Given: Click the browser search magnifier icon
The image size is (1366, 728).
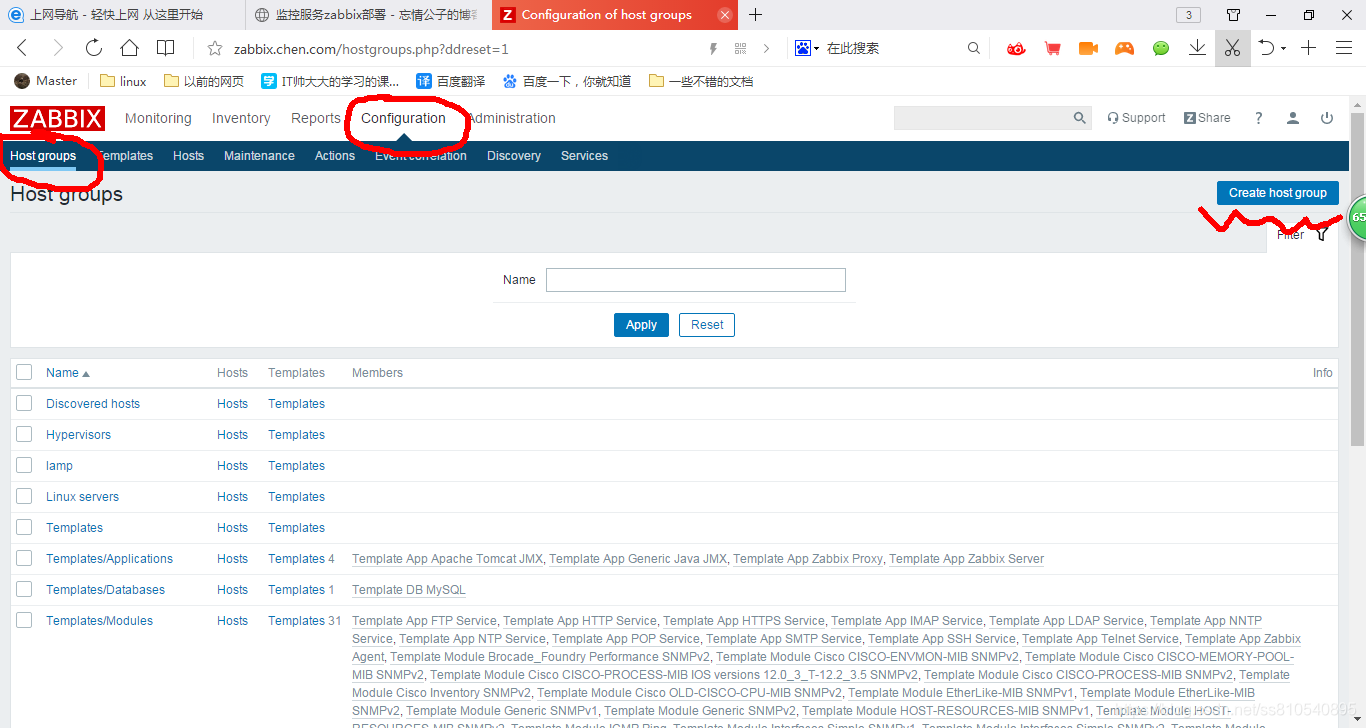Looking at the screenshot, I should 974,48.
